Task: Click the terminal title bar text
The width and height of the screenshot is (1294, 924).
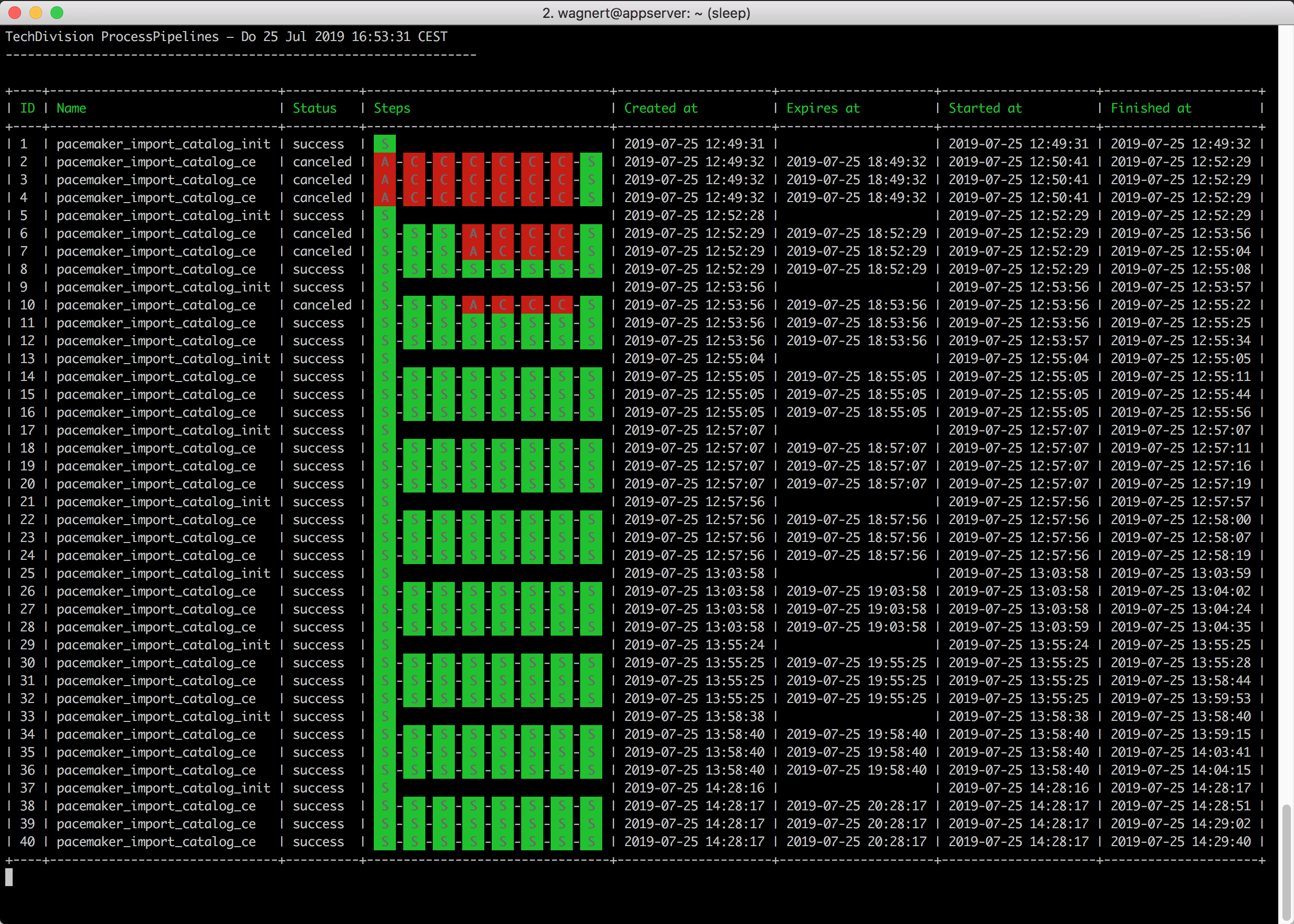Action: click(646, 13)
